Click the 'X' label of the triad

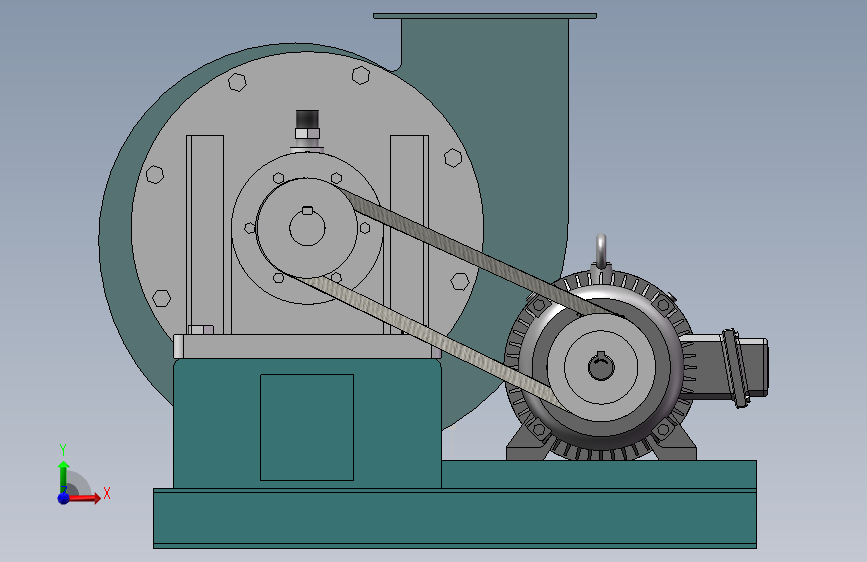coord(107,493)
